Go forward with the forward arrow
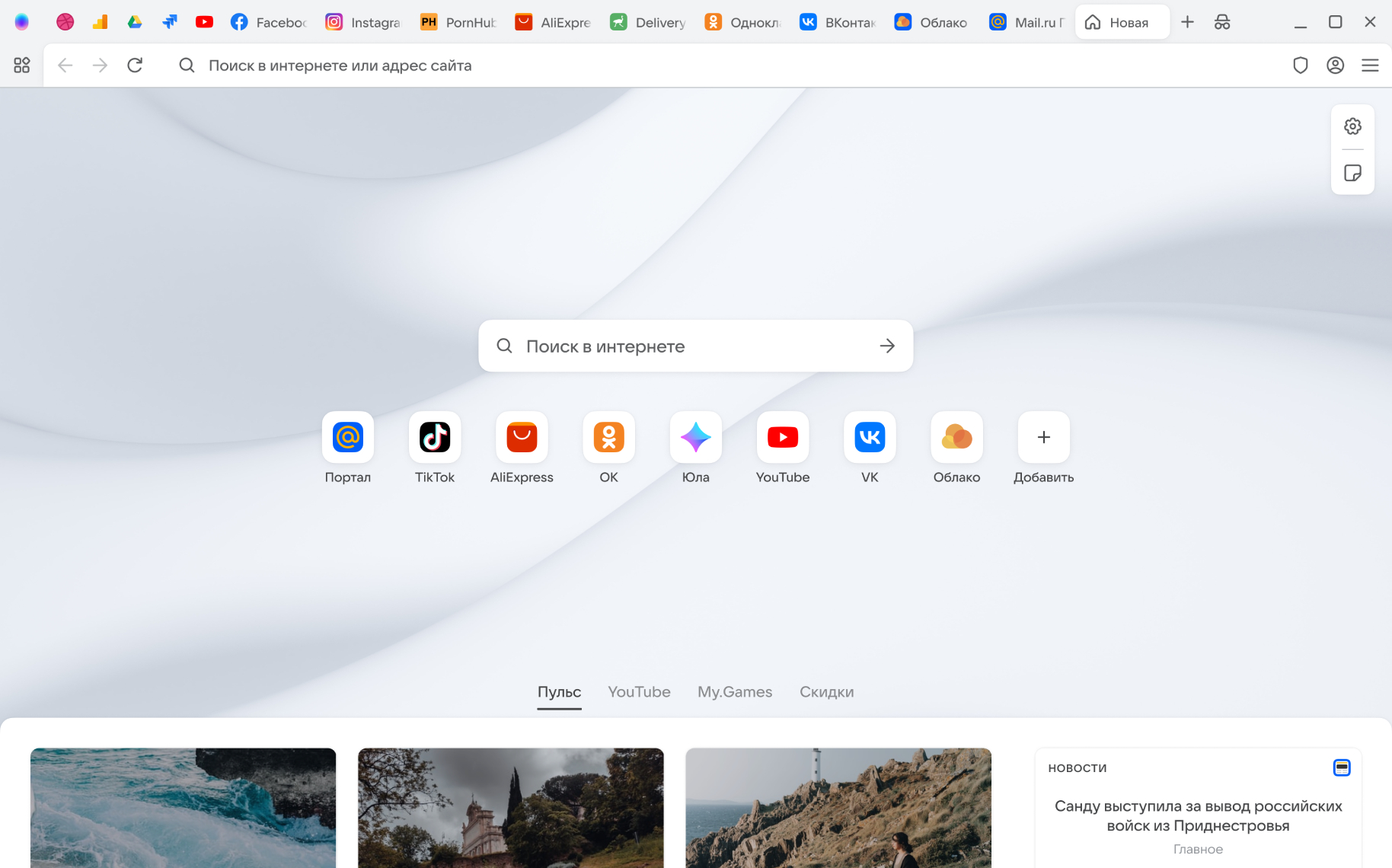 point(100,65)
